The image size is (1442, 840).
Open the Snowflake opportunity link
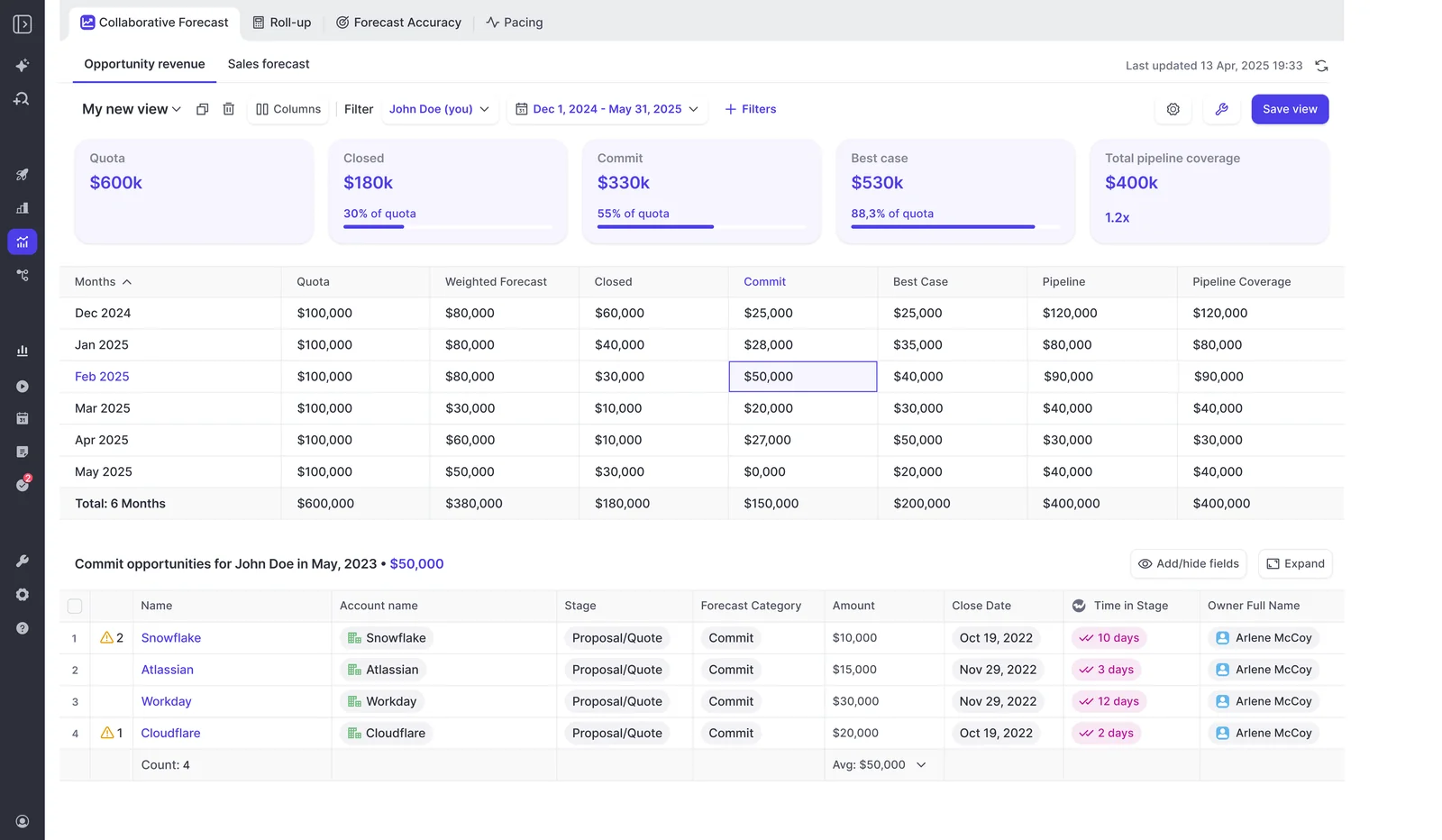[x=171, y=637]
